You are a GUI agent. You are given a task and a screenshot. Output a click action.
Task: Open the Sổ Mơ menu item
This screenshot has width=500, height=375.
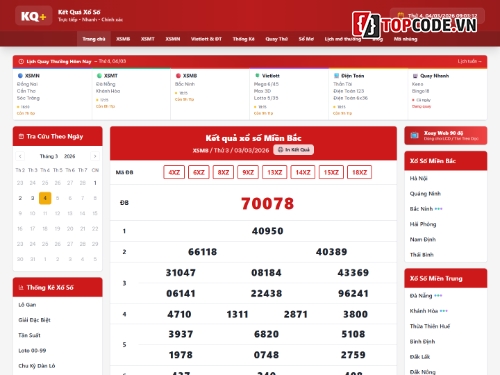click(306, 39)
